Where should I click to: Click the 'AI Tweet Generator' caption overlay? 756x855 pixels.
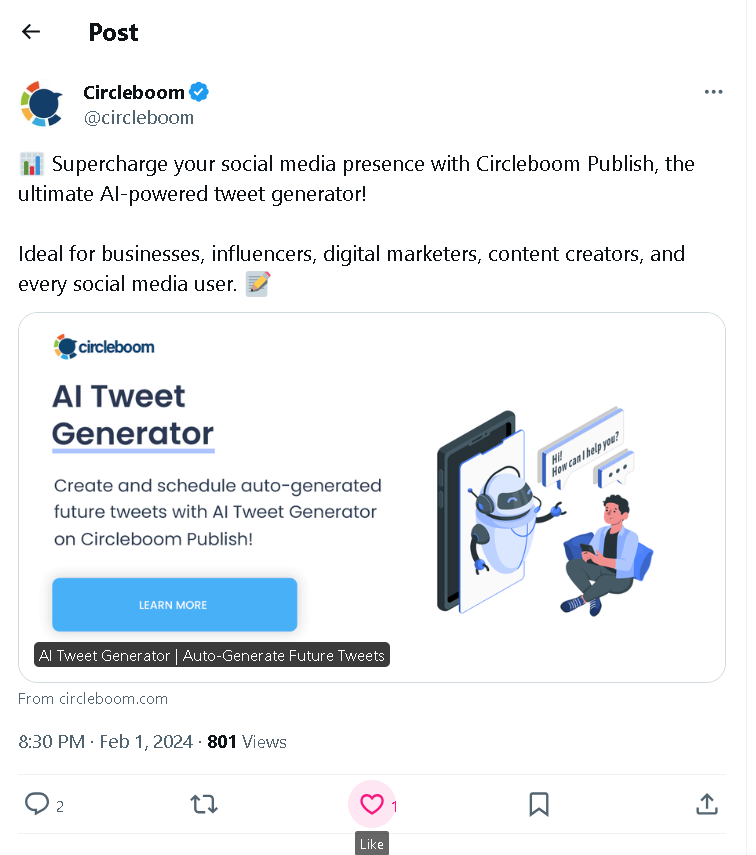tap(211, 655)
